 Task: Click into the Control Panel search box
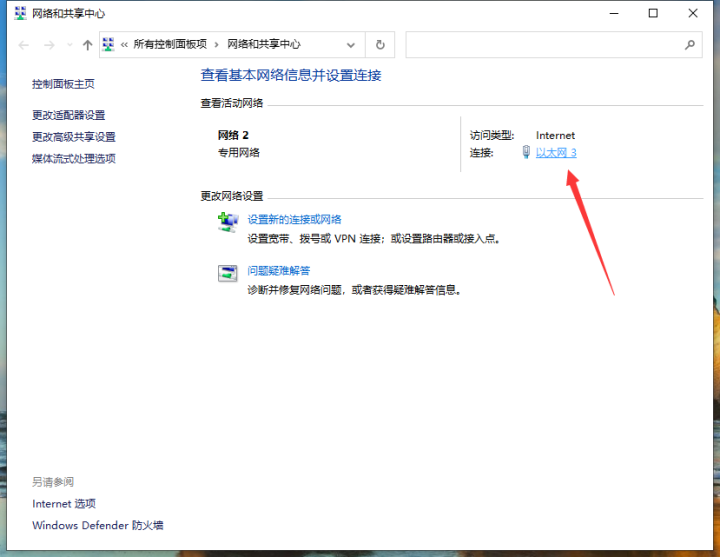click(x=540, y=45)
